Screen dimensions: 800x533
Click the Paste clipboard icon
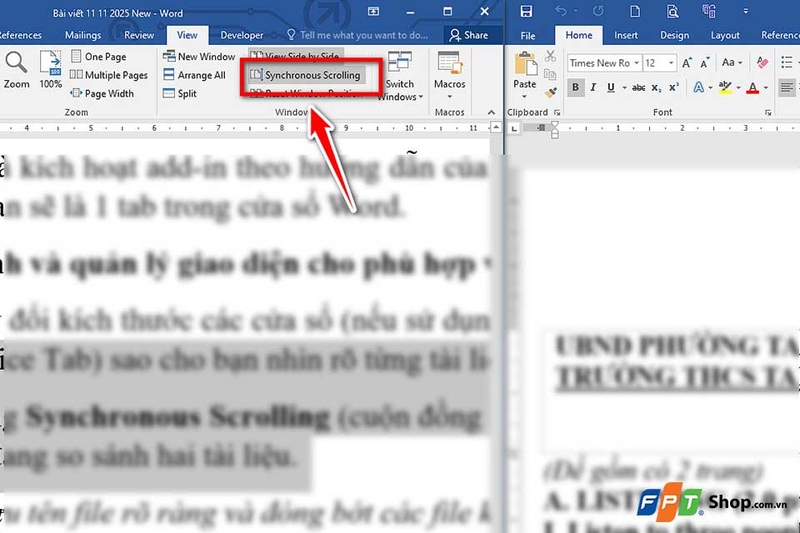point(524,64)
